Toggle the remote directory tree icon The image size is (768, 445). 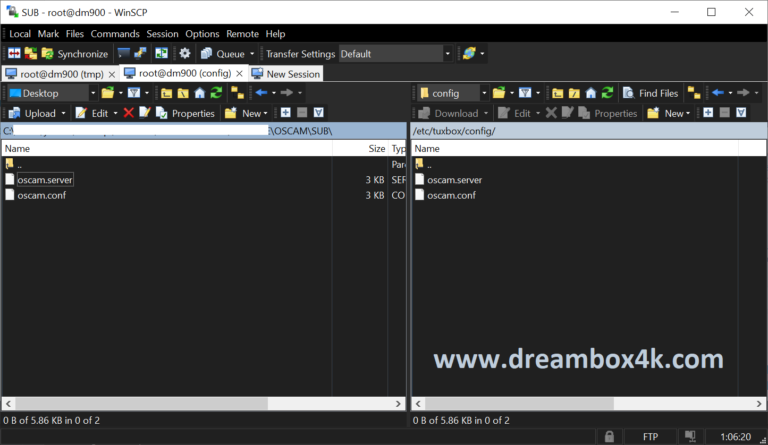[694, 93]
